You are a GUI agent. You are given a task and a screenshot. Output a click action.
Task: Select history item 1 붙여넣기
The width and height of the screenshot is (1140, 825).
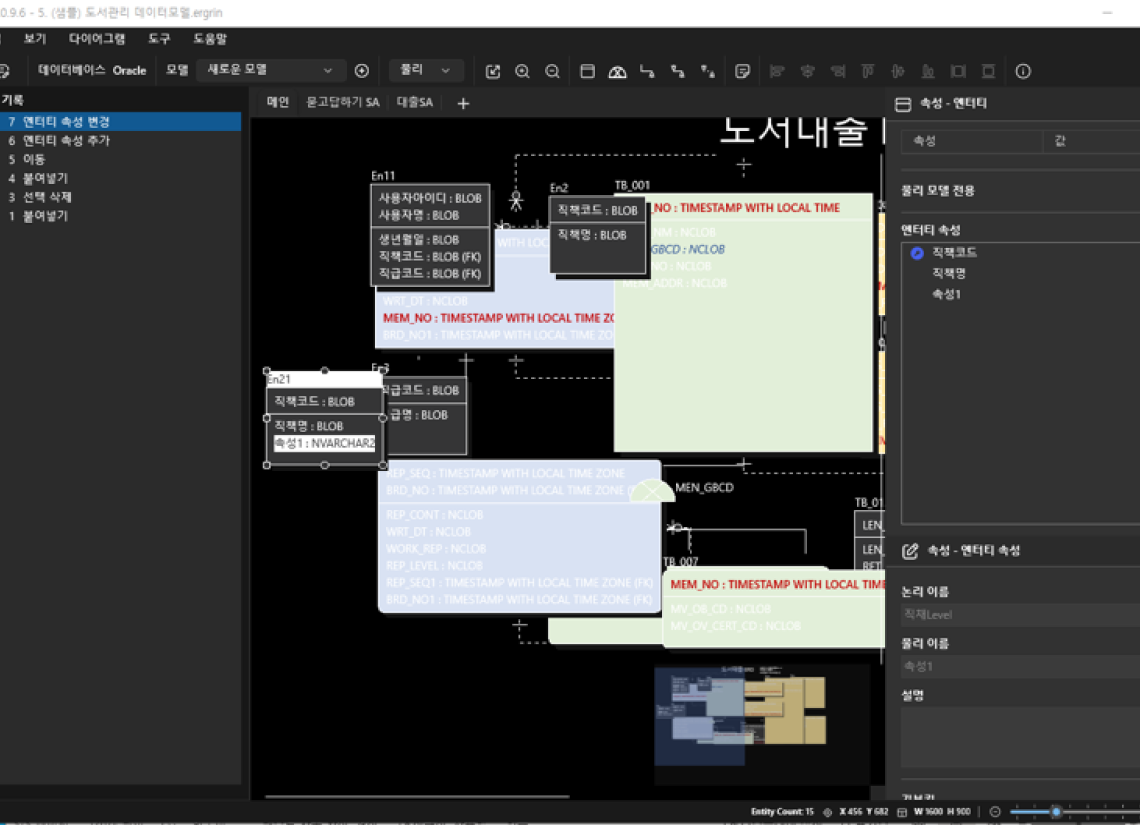tap(121, 216)
